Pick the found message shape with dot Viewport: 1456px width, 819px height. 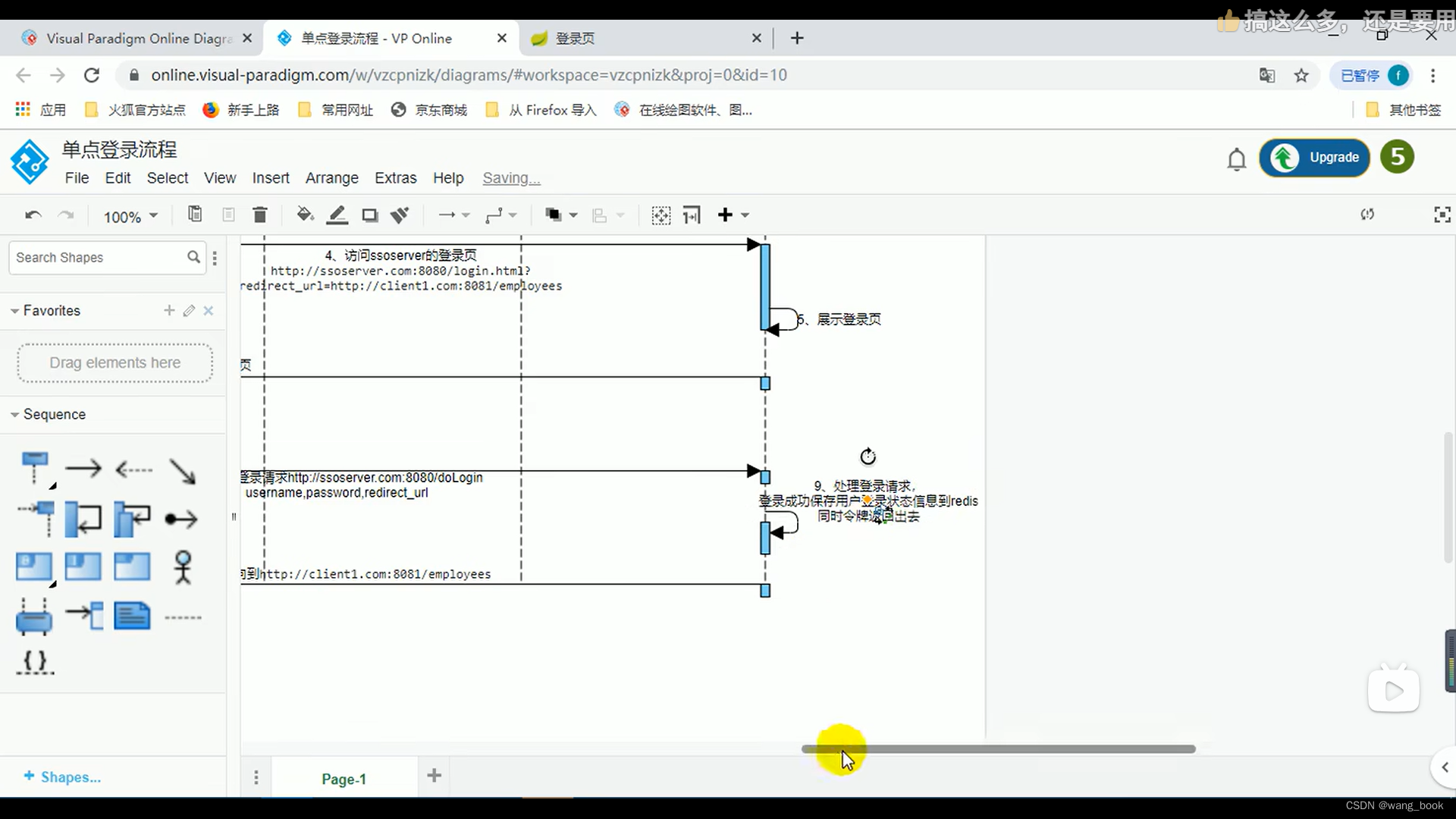[181, 519]
